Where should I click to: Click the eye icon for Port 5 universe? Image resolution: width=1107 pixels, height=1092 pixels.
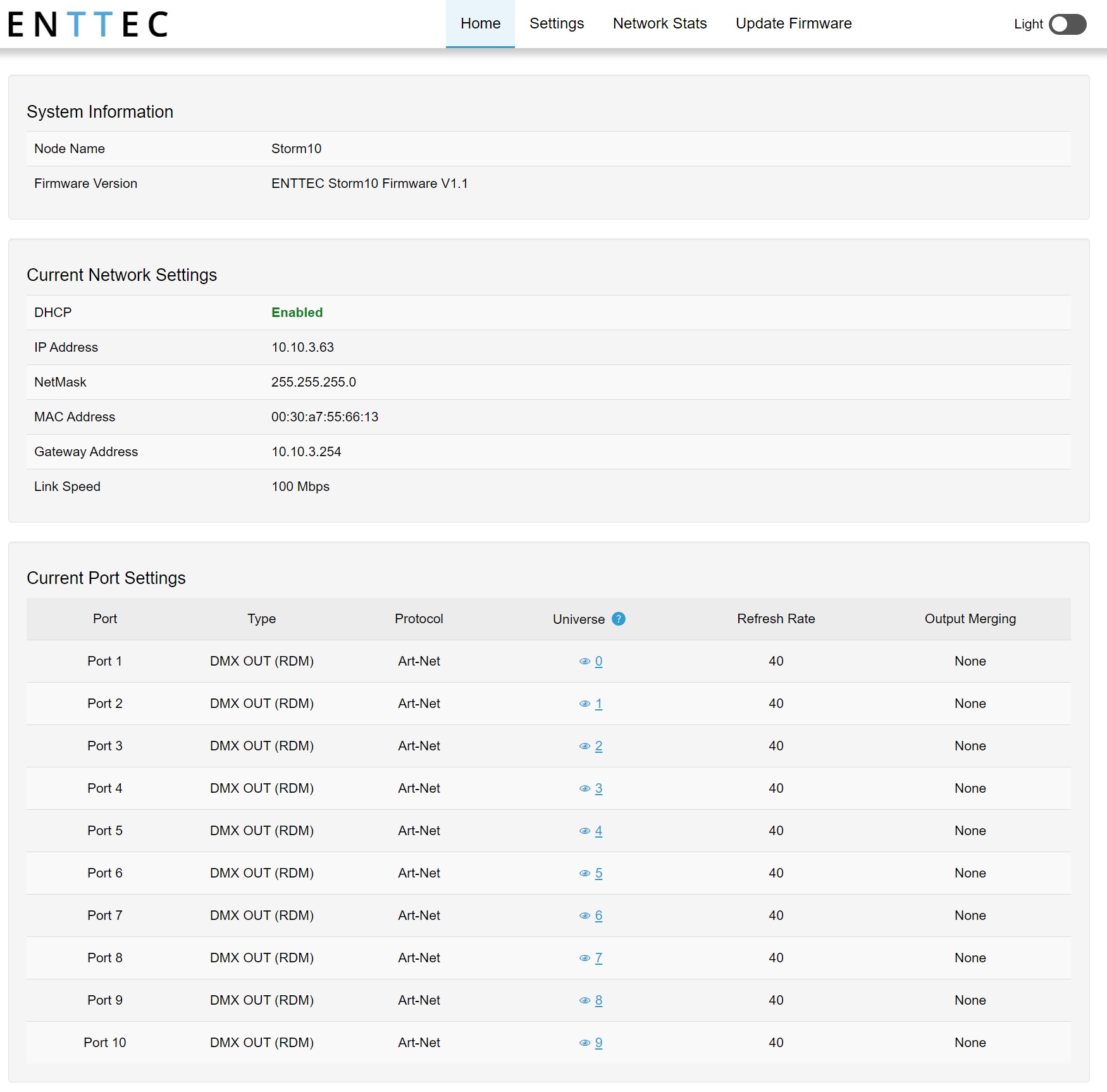click(584, 831)
